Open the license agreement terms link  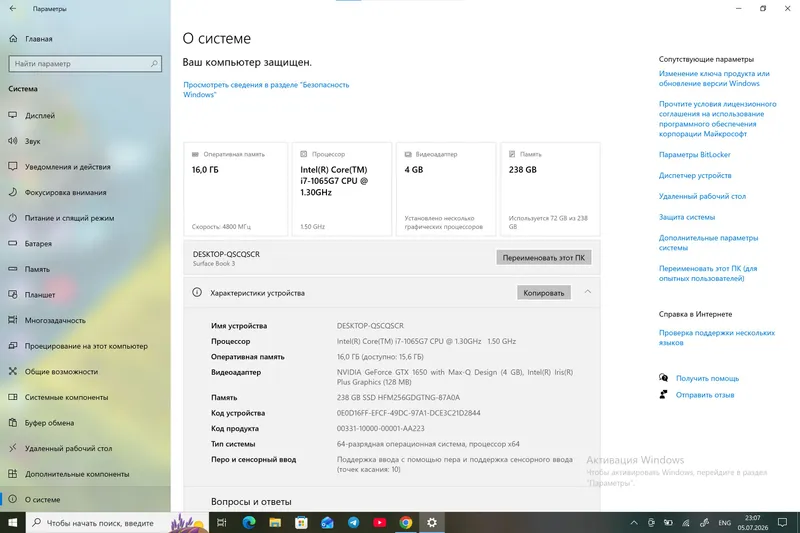[x=717, y=119]
